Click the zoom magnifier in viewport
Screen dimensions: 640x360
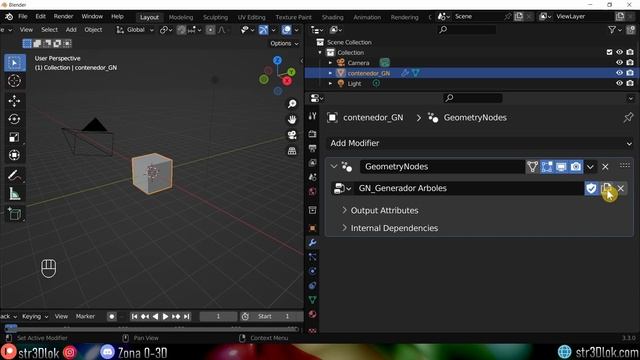292,104
